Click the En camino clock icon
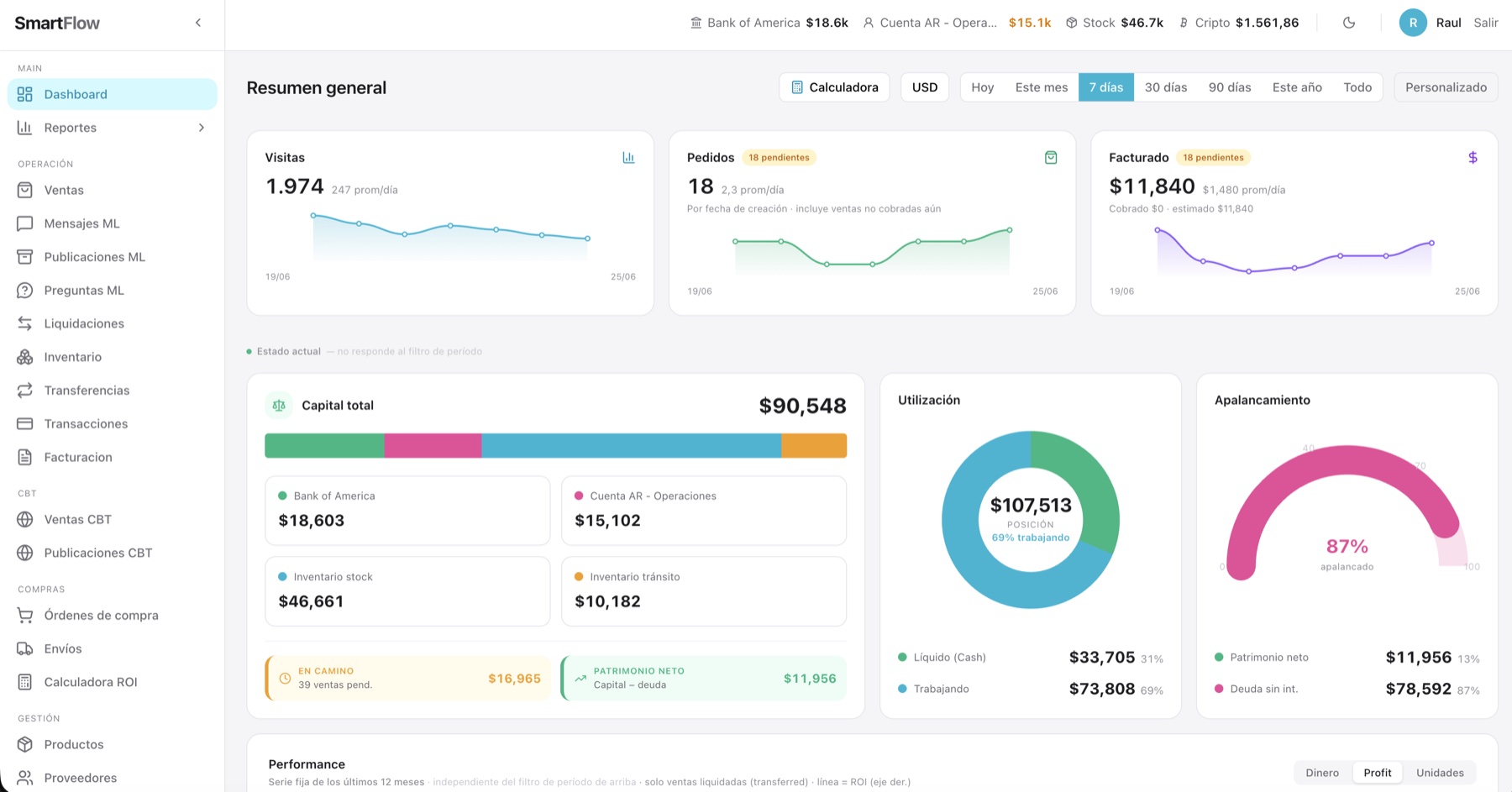This screenshot has height=792, width=1512. point(285,678)
